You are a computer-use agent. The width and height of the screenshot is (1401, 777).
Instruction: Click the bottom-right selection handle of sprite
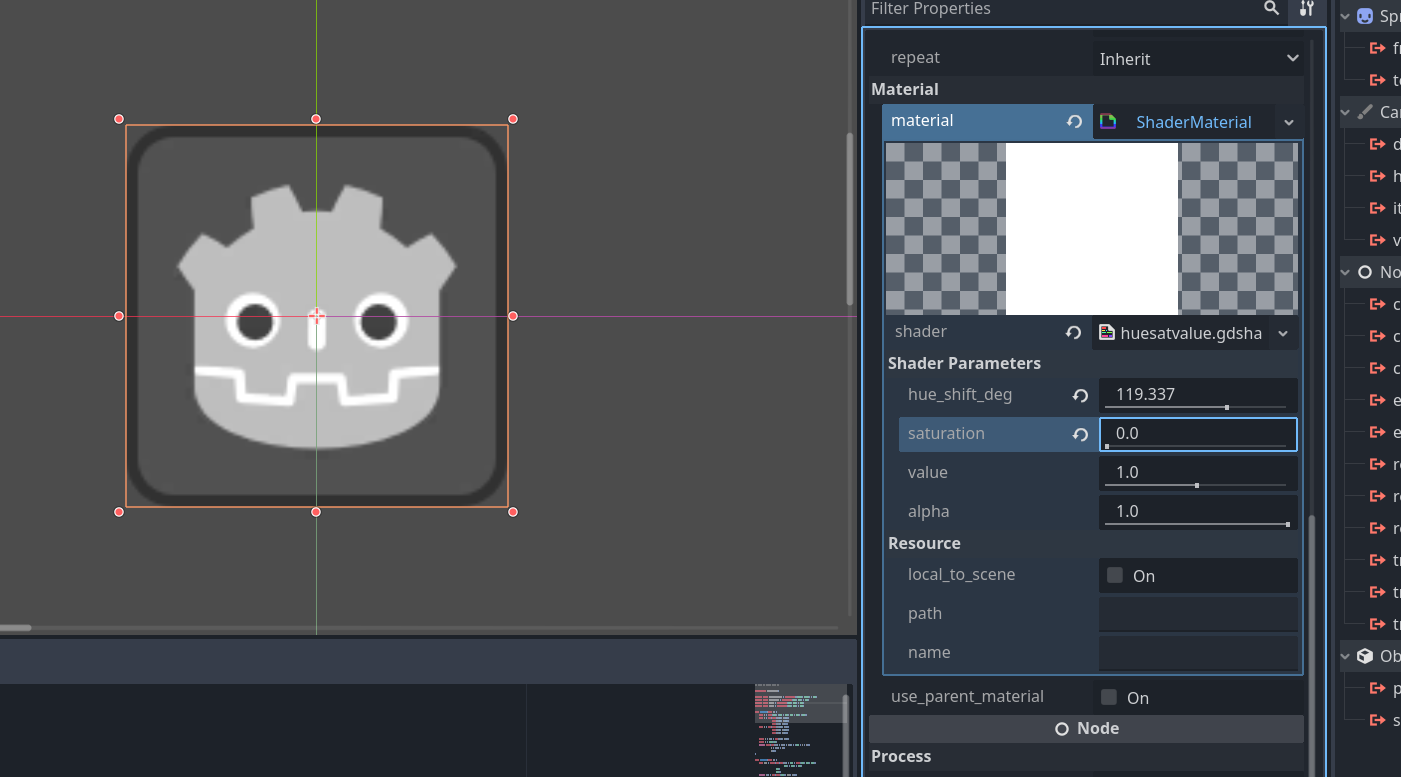coord(513,512)
